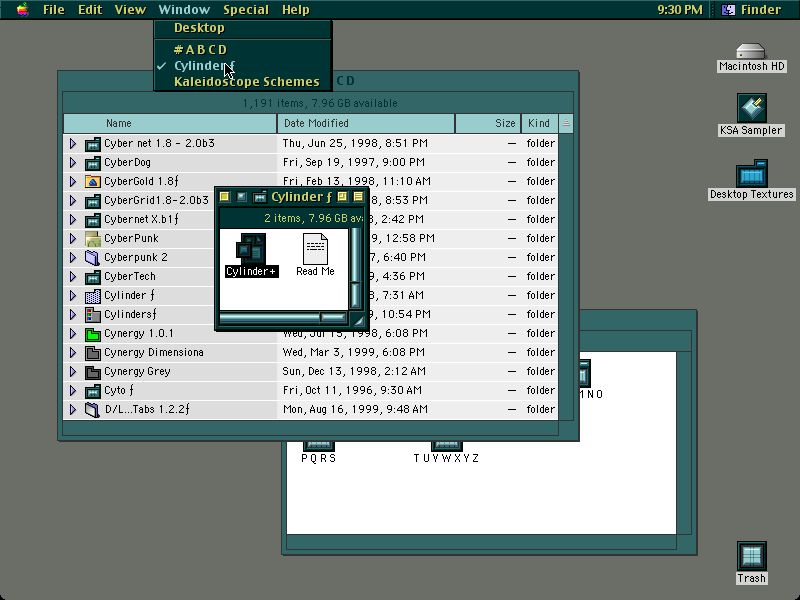800x600 pixels.
Task: Sort list by Kind column header
Action: point(540,123)
